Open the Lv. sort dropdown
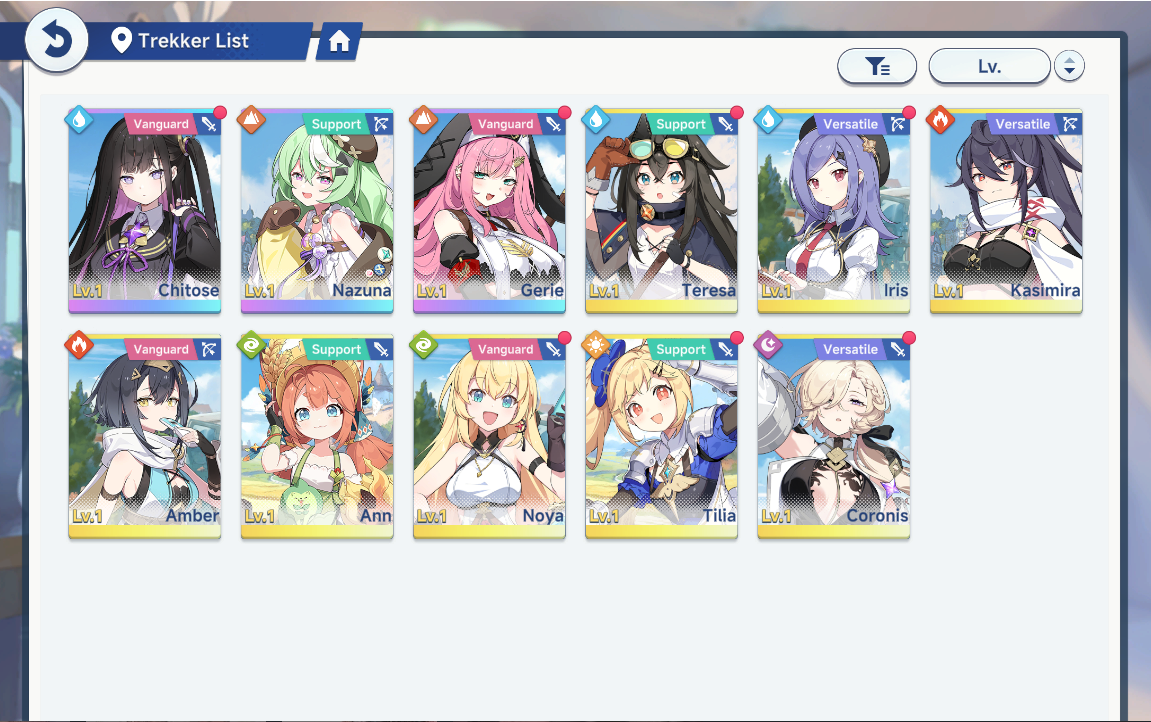 pyautogui.click(x=990, y=67)
